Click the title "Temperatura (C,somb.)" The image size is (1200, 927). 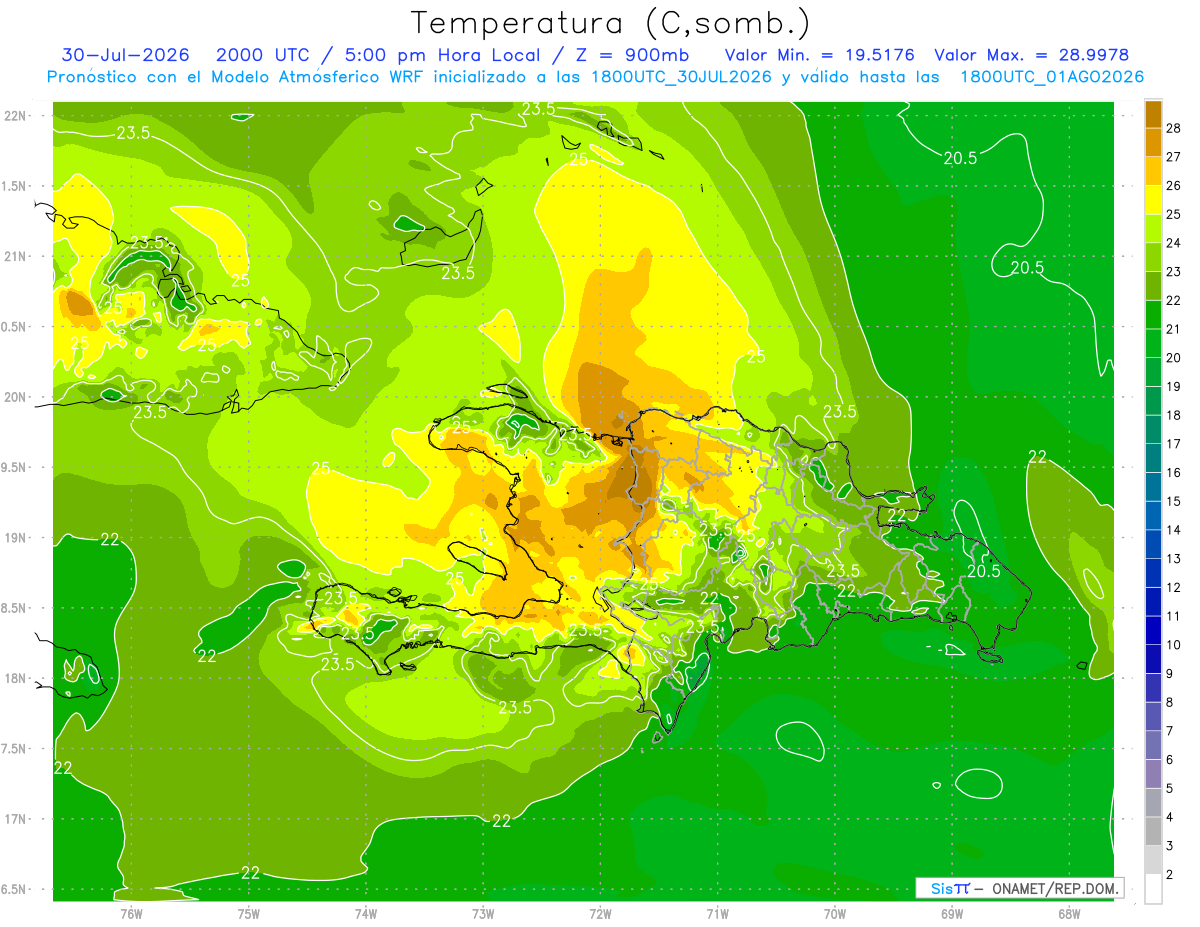coord(610,23)
